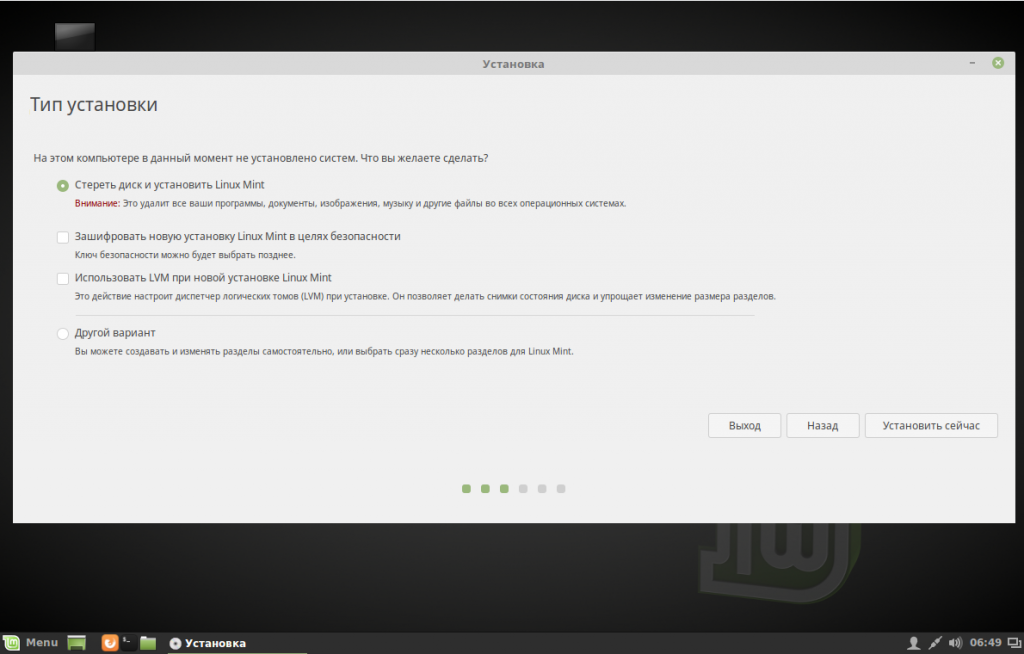
Task: Open the Menu in the taskbar
Action: click(x=42, y=642)
